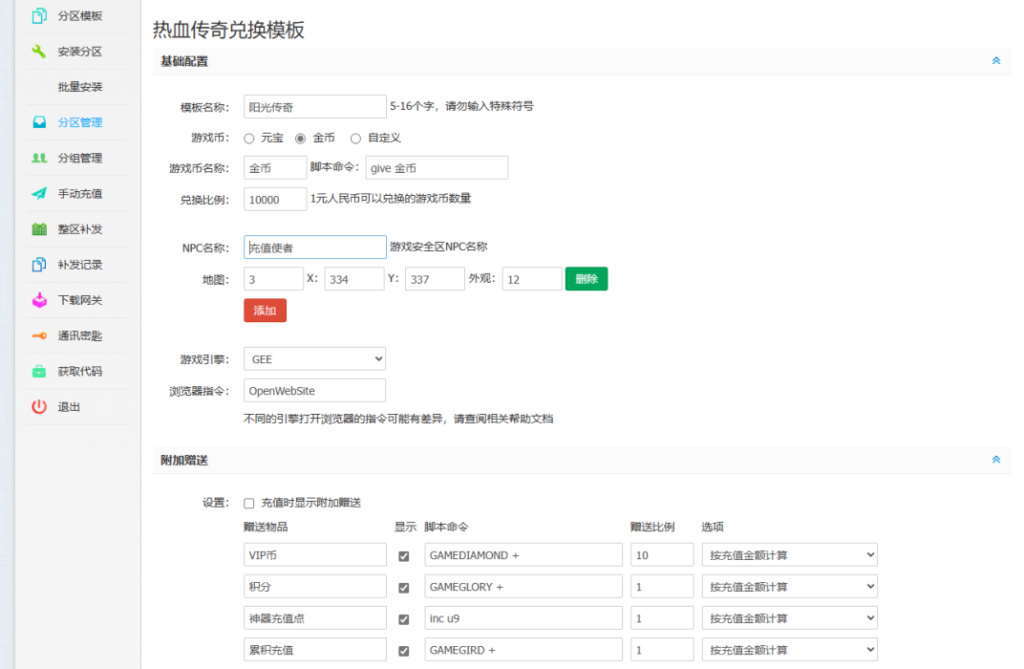Viewport: 1024px width, 669px height.
Task: Click the 整区补发 green icon
Action: coord(39,229)
